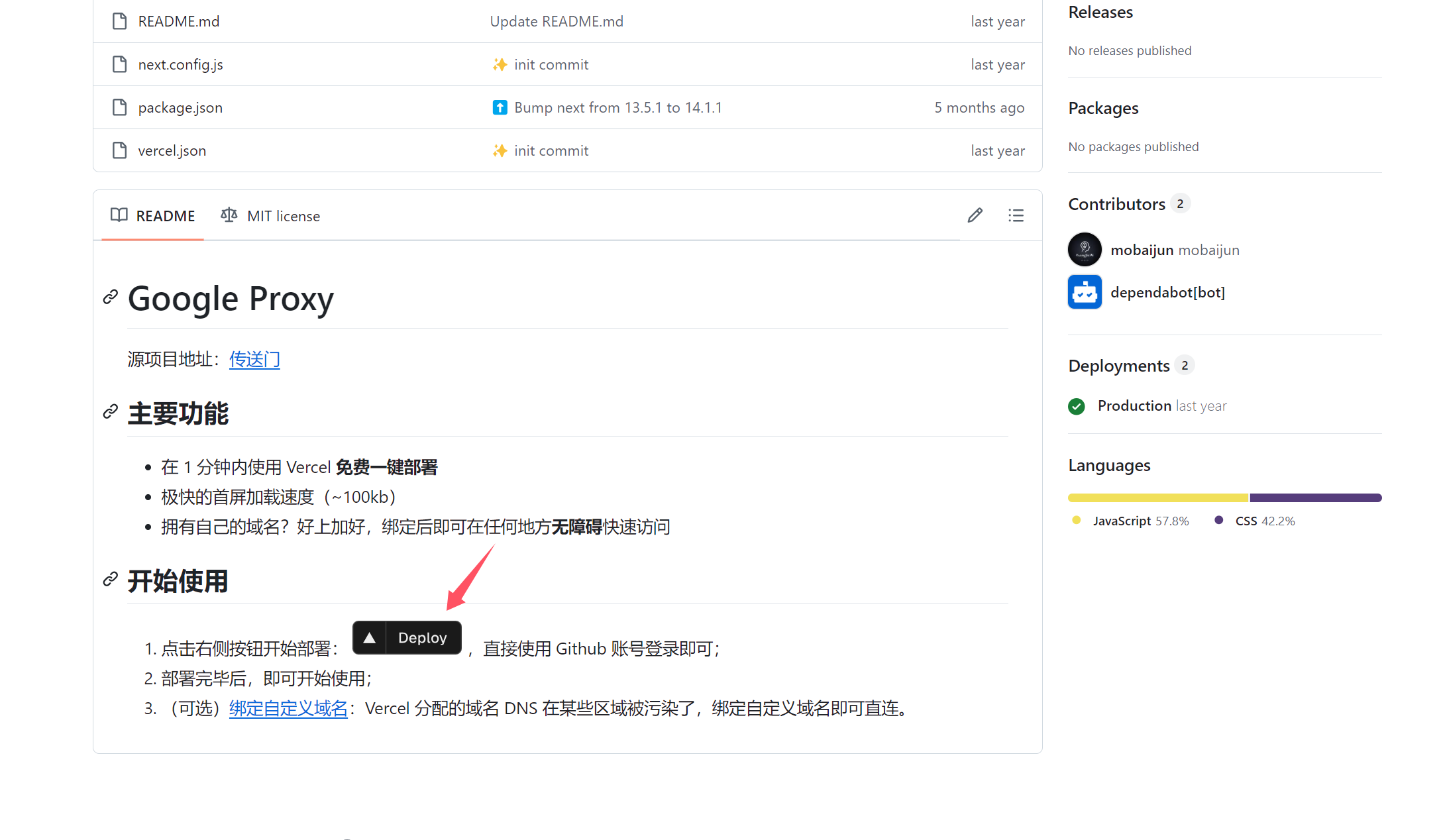Screen dimensions: 1439x840
Task: Open vercel.json file
Action: tap(172, 150)
